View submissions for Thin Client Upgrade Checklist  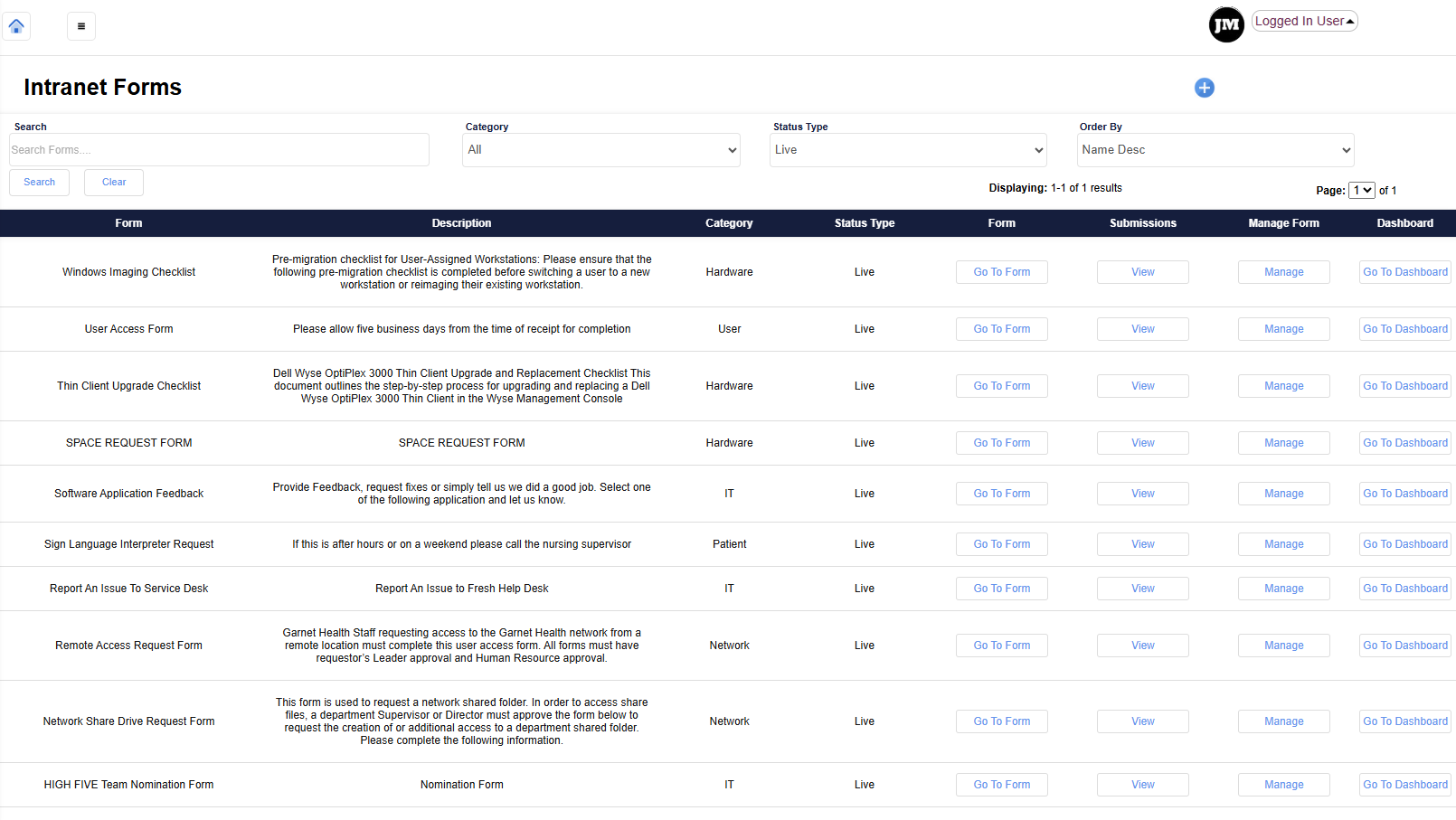(x=1143, y=386)
